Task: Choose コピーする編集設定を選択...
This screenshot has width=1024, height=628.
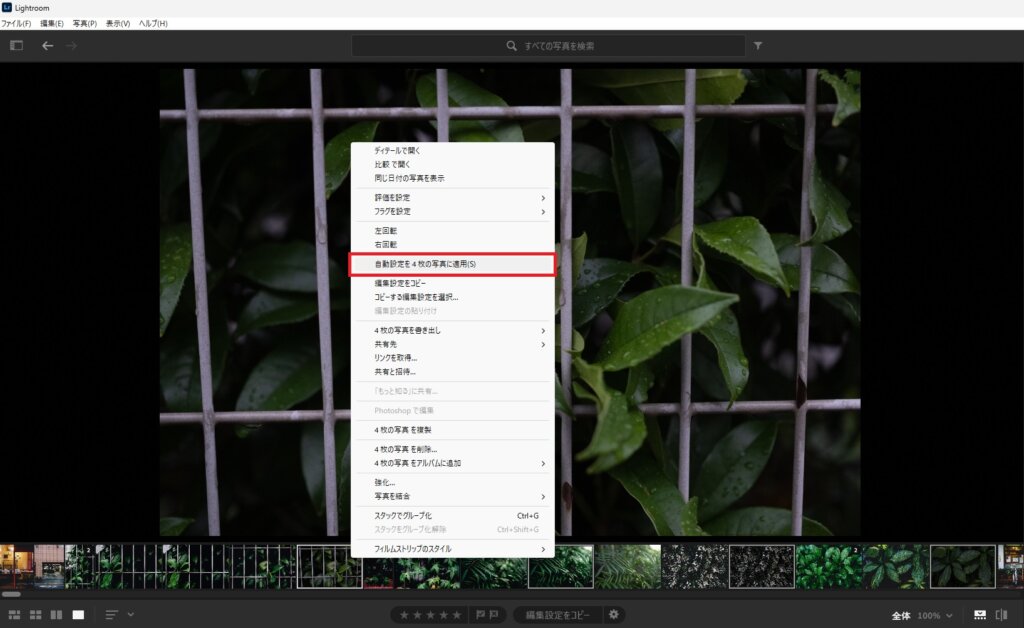Action: coord(453,297)
